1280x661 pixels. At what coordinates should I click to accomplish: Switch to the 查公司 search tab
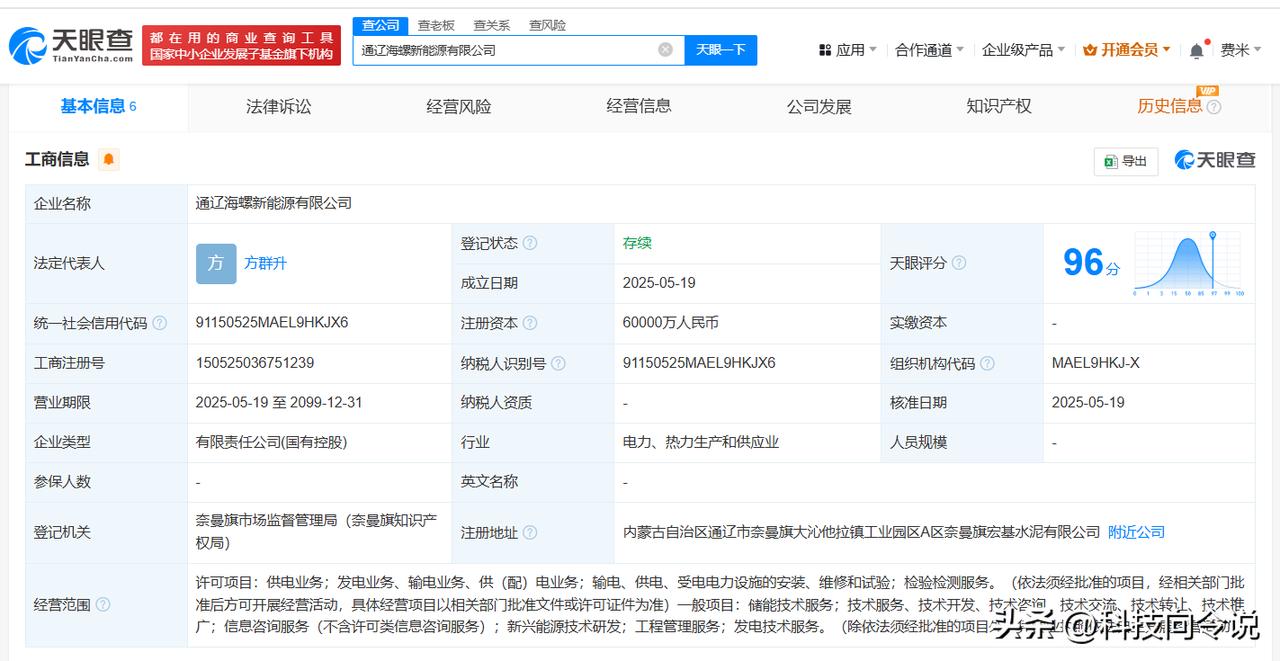[x=381, y=25]
